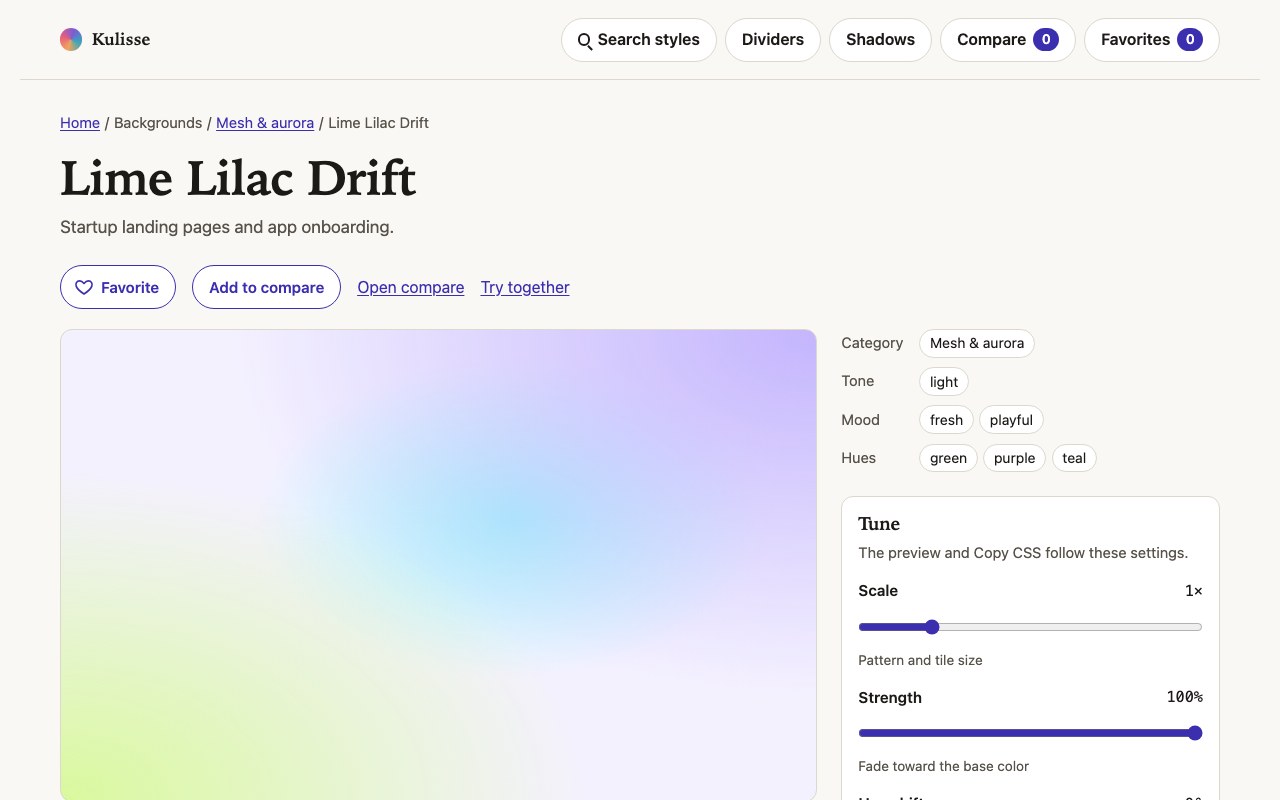Select the fresh mood chip
The image size is (1280, 800).
point(946,420)
